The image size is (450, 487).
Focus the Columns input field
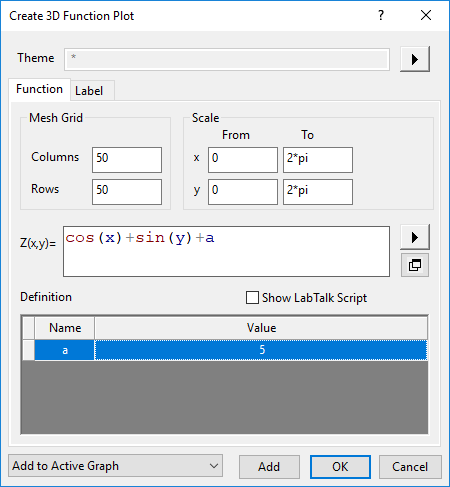[127, 160]
